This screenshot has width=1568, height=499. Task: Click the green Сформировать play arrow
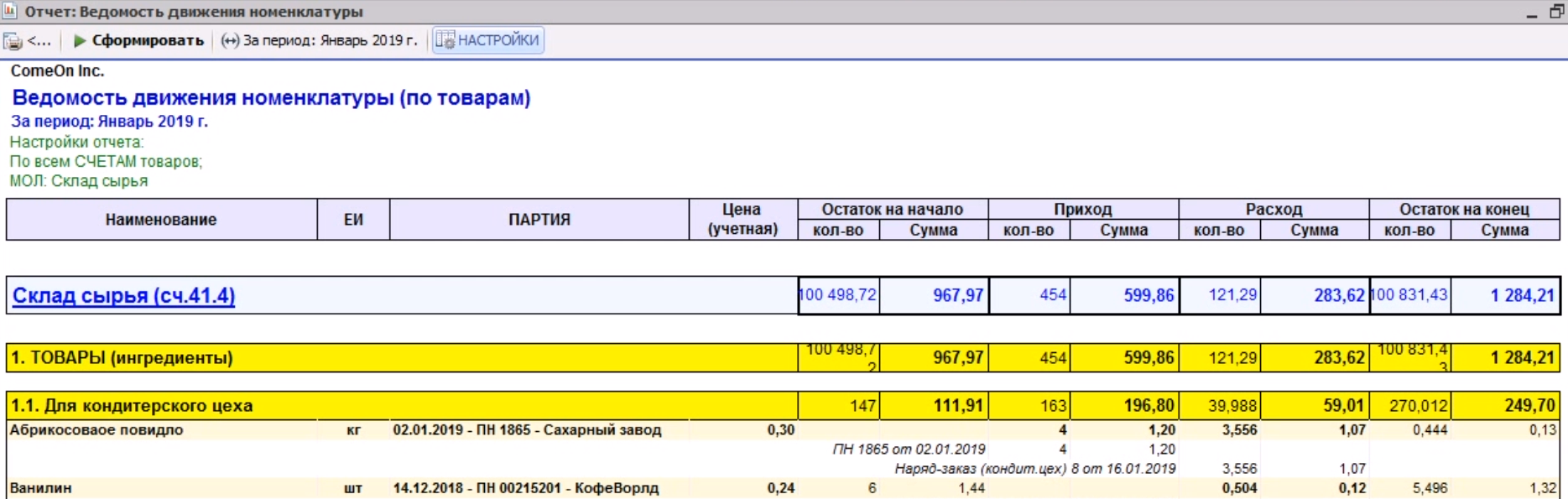[80, 40]
